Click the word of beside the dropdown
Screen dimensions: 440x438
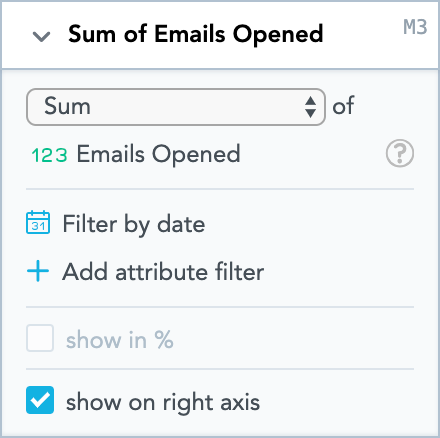coord(343,106)
